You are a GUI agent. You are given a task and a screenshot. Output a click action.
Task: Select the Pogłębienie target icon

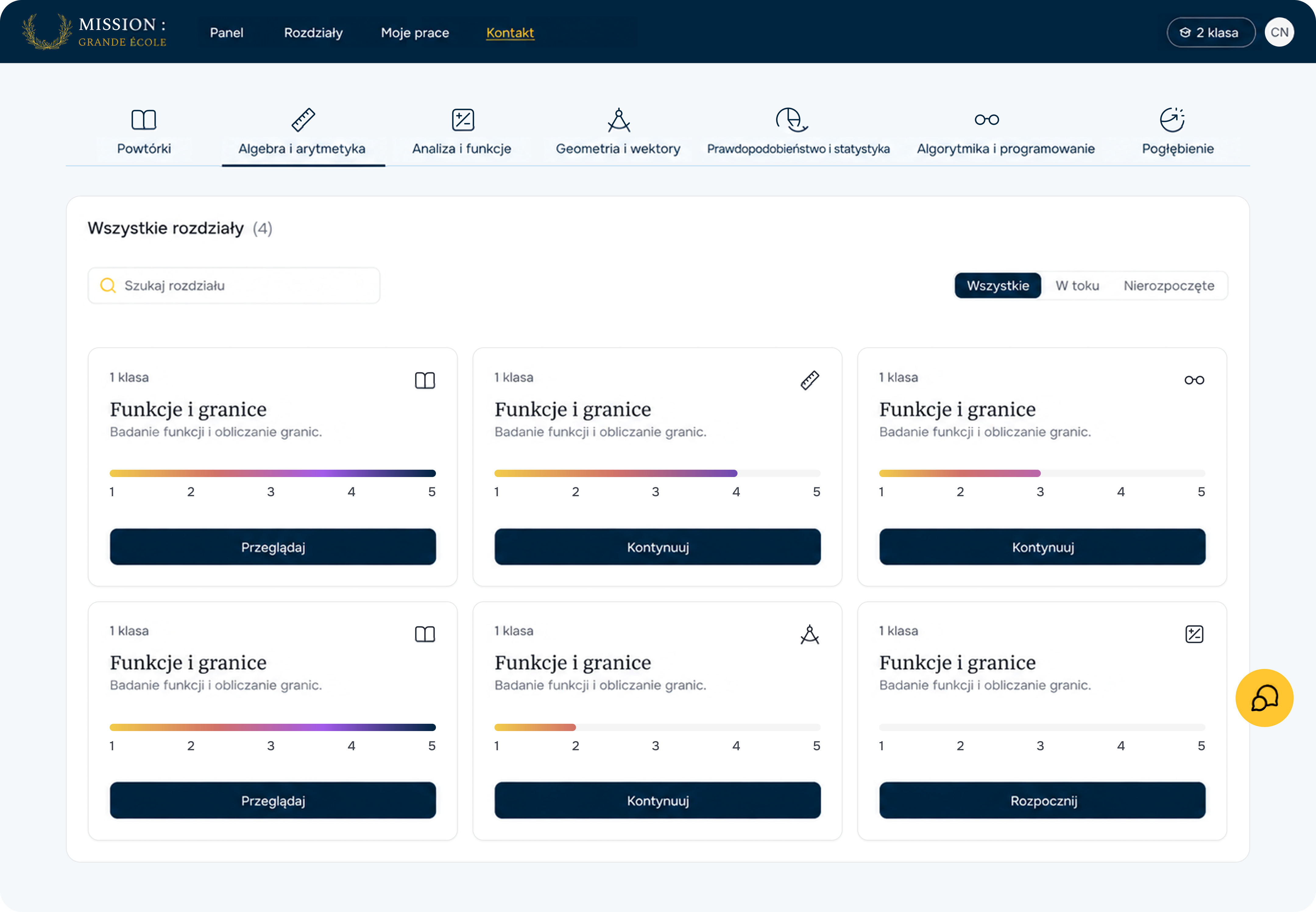pos(1172,120)
